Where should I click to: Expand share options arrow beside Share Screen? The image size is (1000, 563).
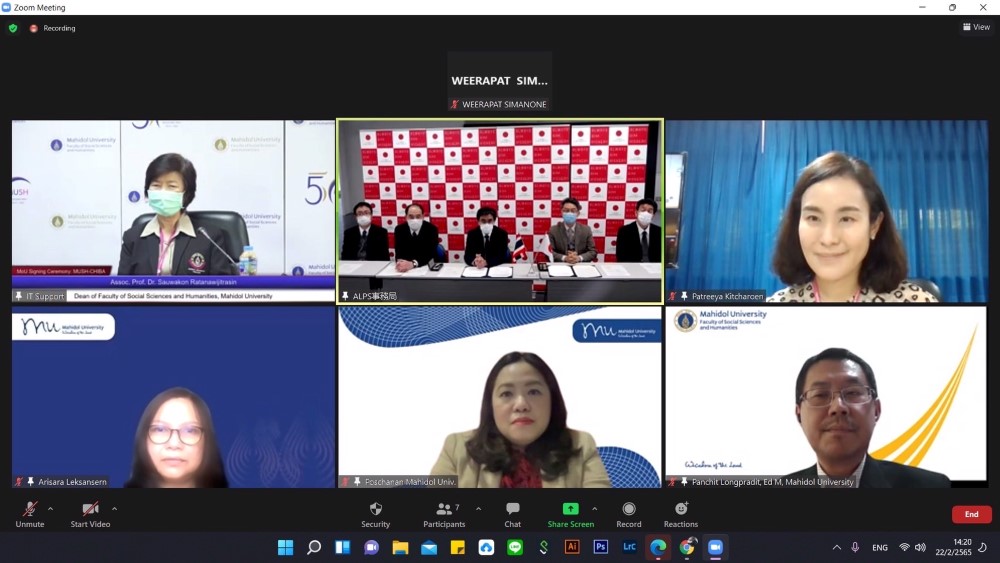(595, 508)
